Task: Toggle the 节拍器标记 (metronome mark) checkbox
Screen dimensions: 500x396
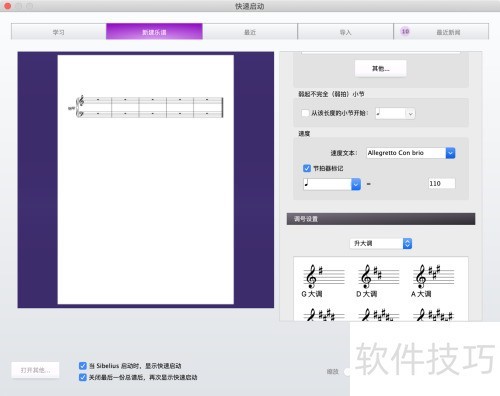Action: [307, 168]
